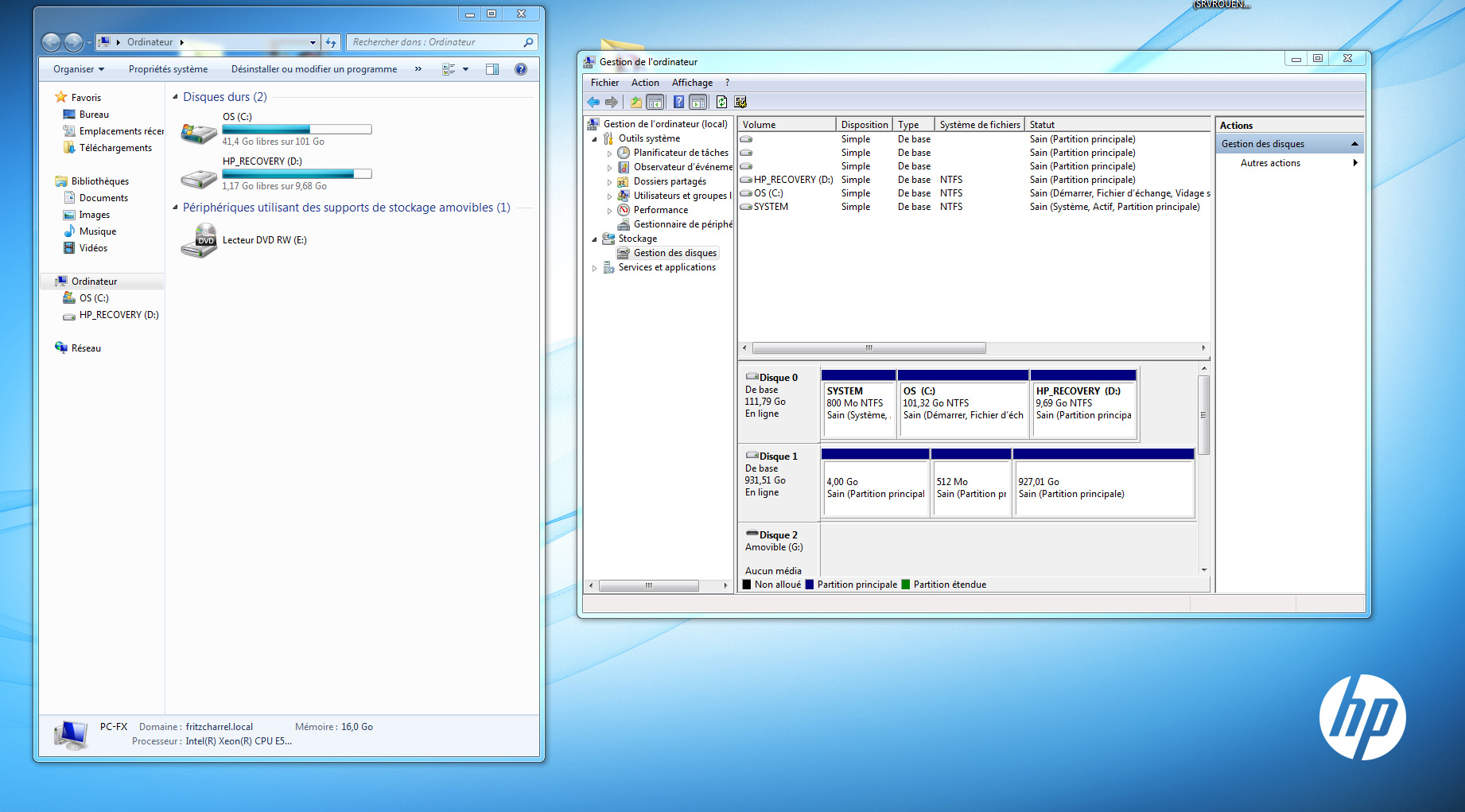Screen dimensions: 1465x812
Task: Select the 927,01 Go partition on Disque 1
Action: click(1104, 483)
